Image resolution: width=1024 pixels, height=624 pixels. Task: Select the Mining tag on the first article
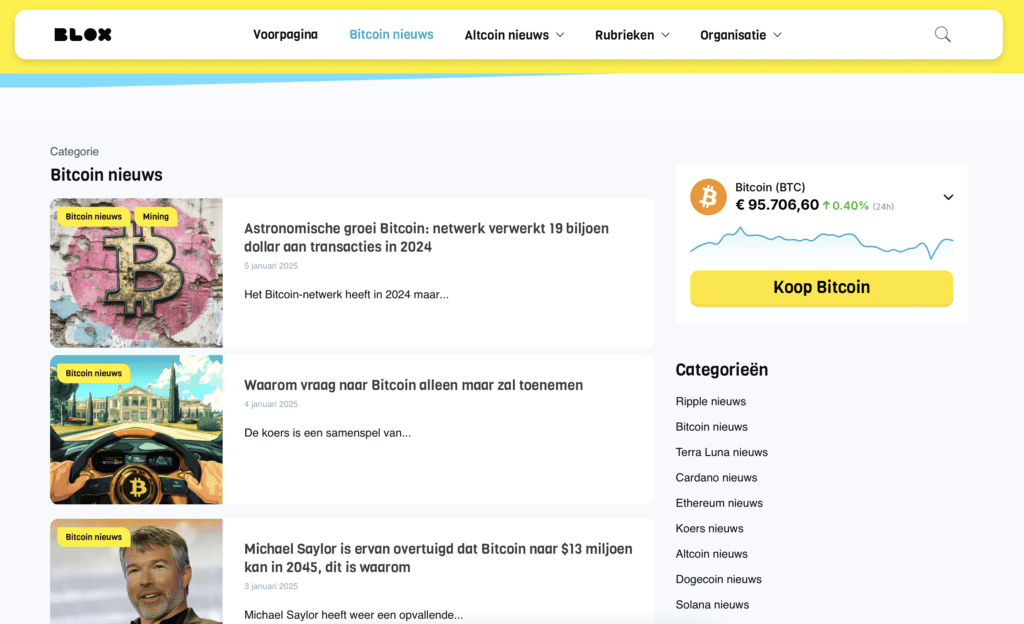[156, 216]
